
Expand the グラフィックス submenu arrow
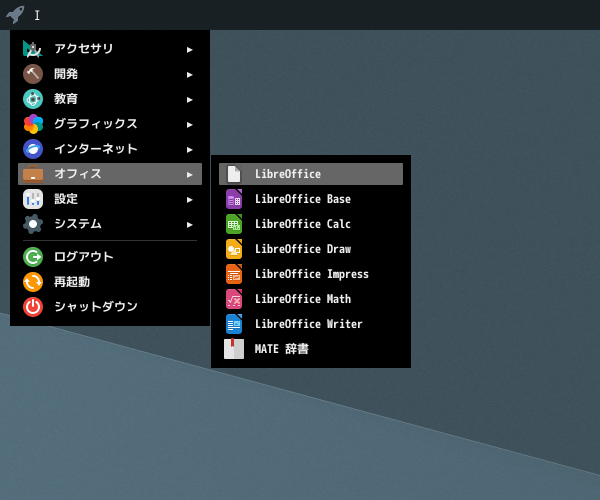click(189, 125)
